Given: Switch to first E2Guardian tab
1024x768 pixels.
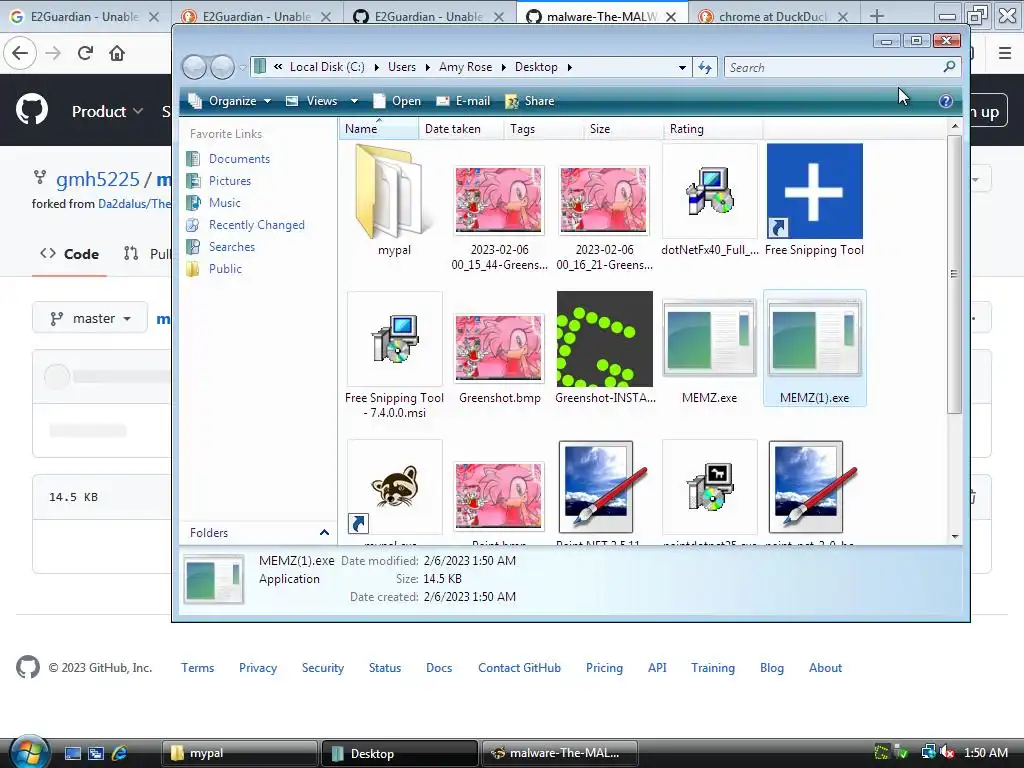Looking at the screenshot, I should pos(85,16).
